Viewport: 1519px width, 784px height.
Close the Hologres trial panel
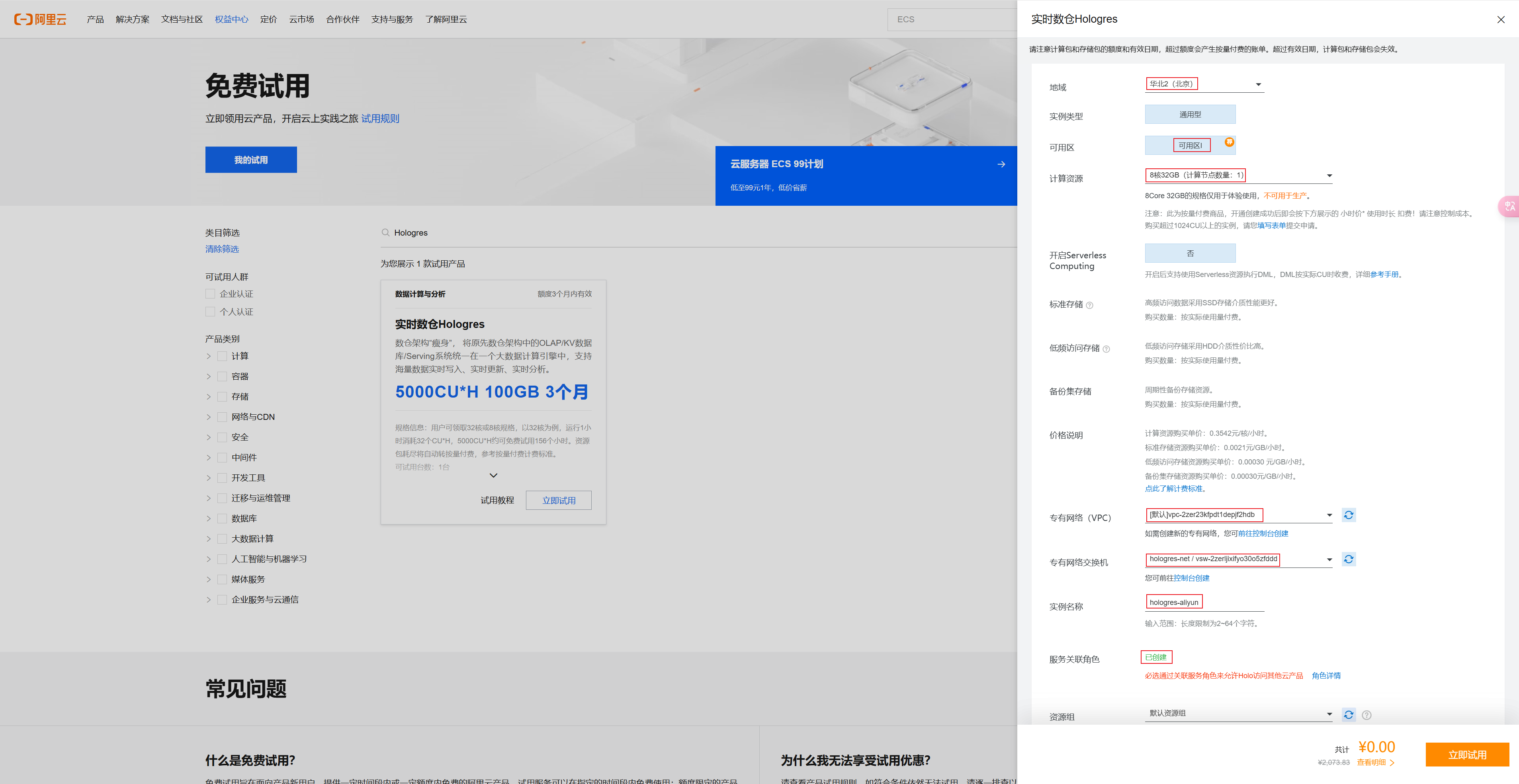click(1501, 20)
